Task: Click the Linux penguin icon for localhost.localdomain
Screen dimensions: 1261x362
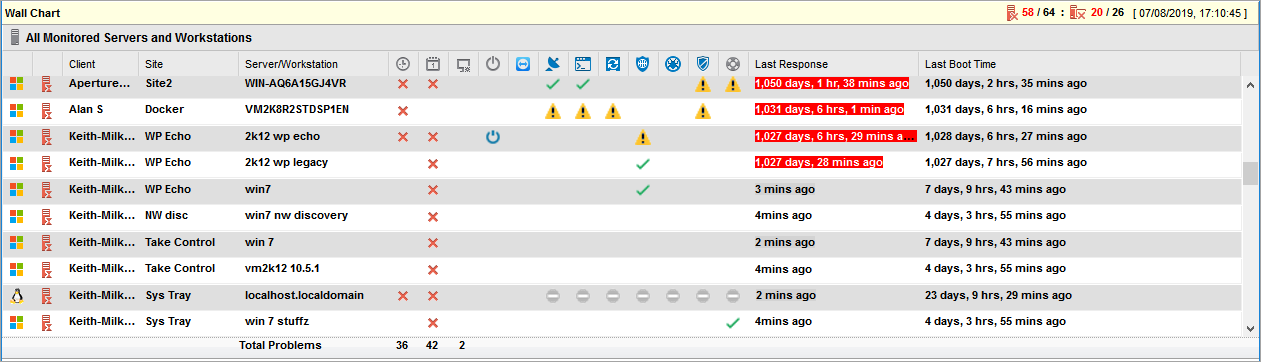Action: tap(16, 296)
